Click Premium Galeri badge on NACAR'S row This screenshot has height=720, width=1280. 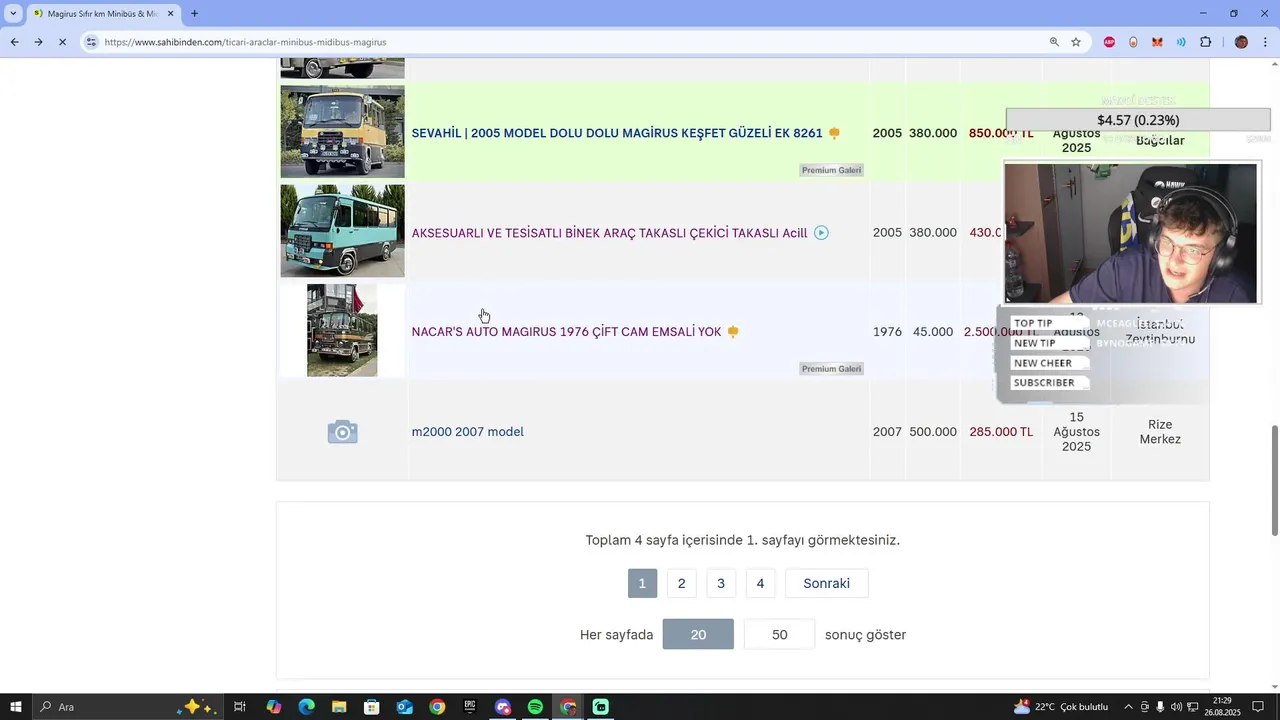click(x=831, y=369)
